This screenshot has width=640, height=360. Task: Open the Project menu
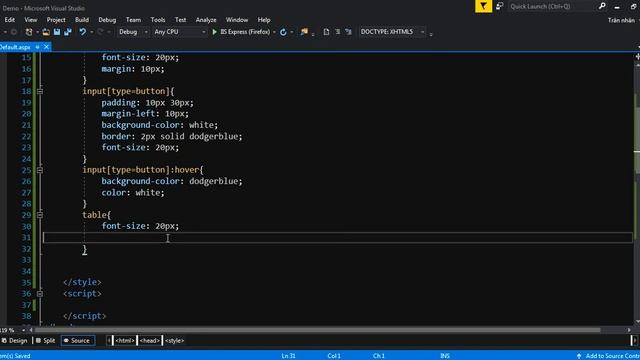[x=56, y=20]
